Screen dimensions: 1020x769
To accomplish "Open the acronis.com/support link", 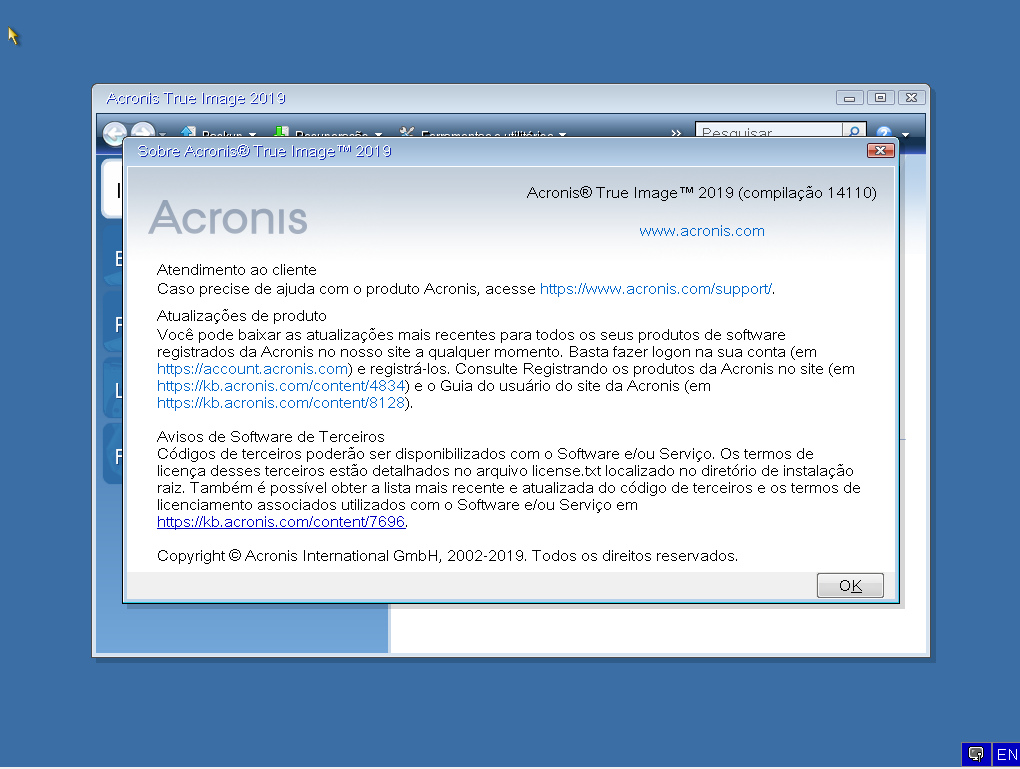I will (656, 289).
